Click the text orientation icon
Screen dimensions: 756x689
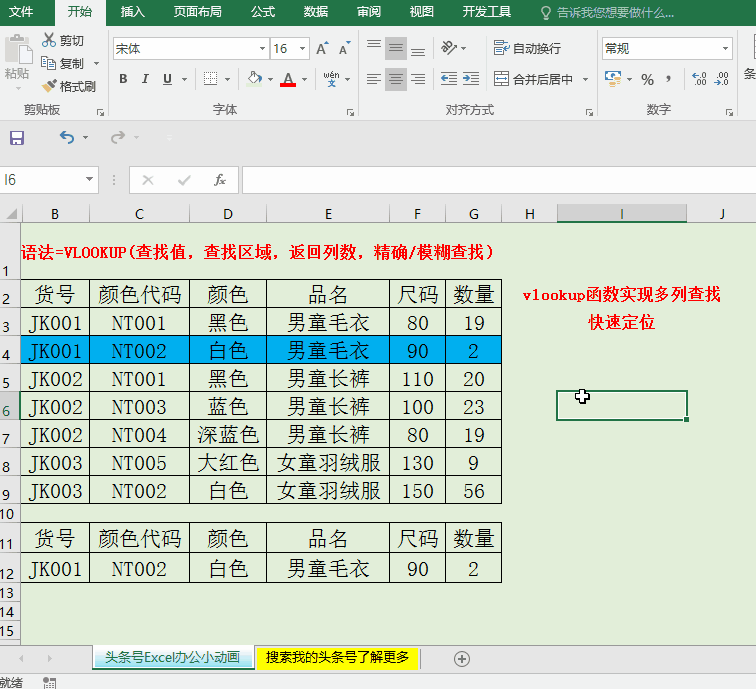pos(449,48)
